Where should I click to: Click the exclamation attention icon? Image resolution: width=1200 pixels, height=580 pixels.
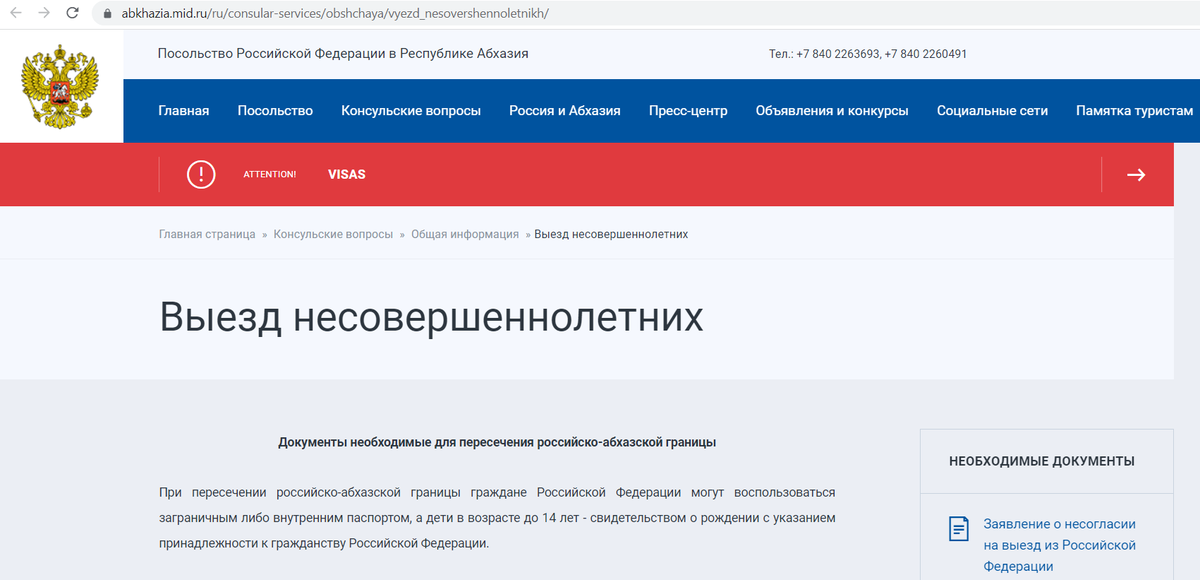pyautogui.click(x=201, y=174)
